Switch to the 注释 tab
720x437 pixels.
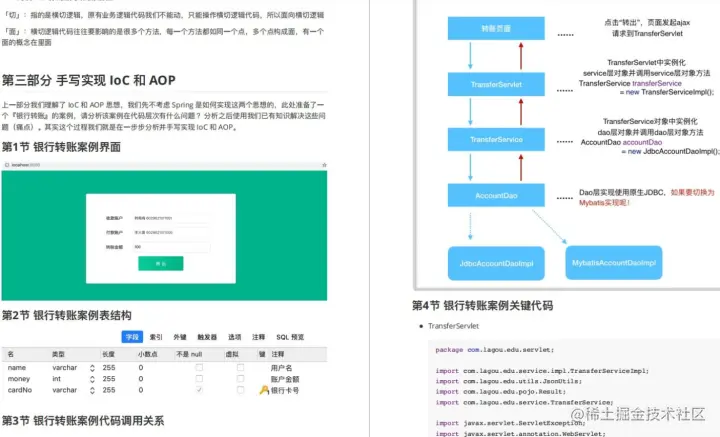point(259,337)
